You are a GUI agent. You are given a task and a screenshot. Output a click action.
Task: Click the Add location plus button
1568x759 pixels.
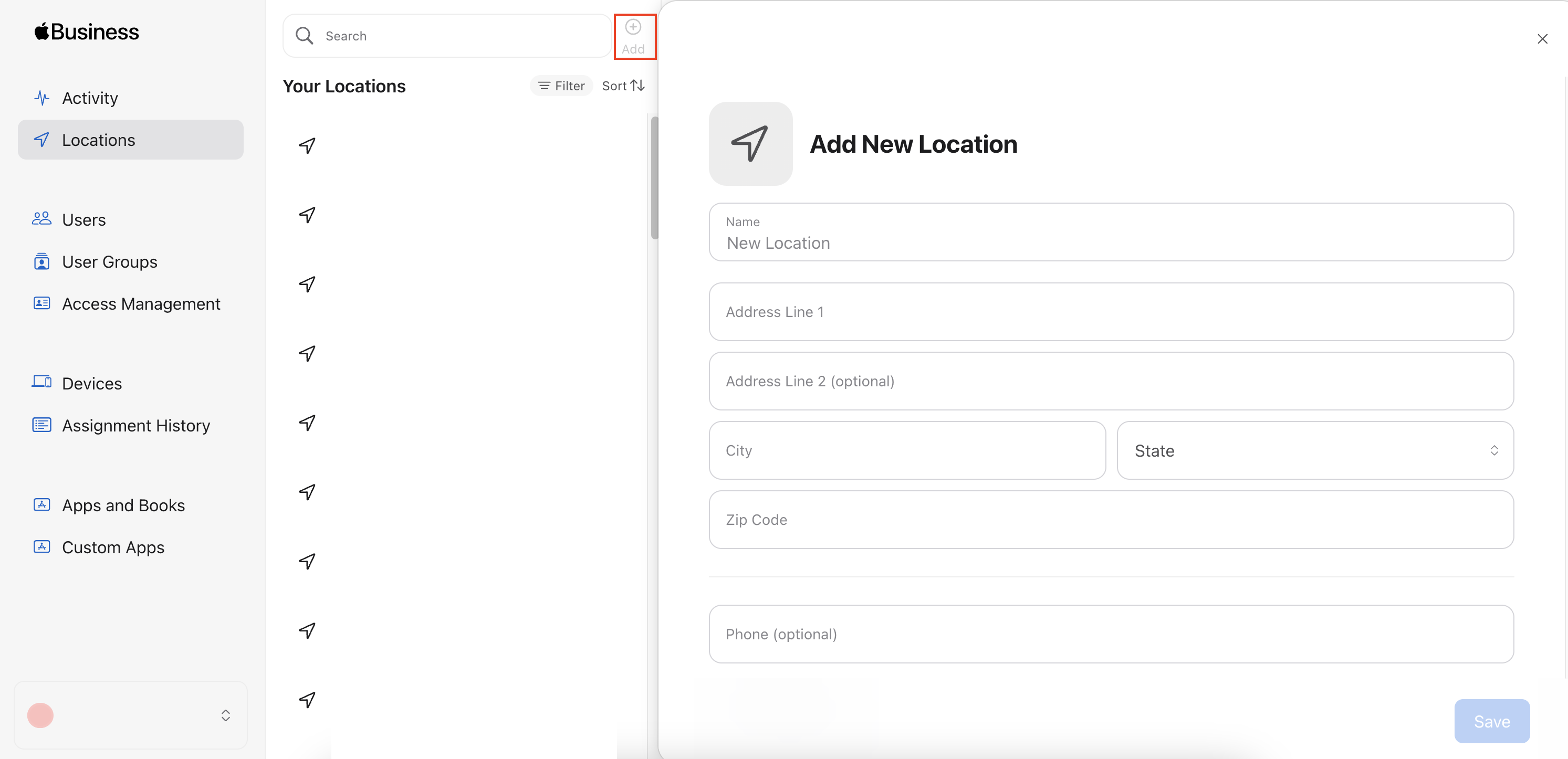point(633,37)
